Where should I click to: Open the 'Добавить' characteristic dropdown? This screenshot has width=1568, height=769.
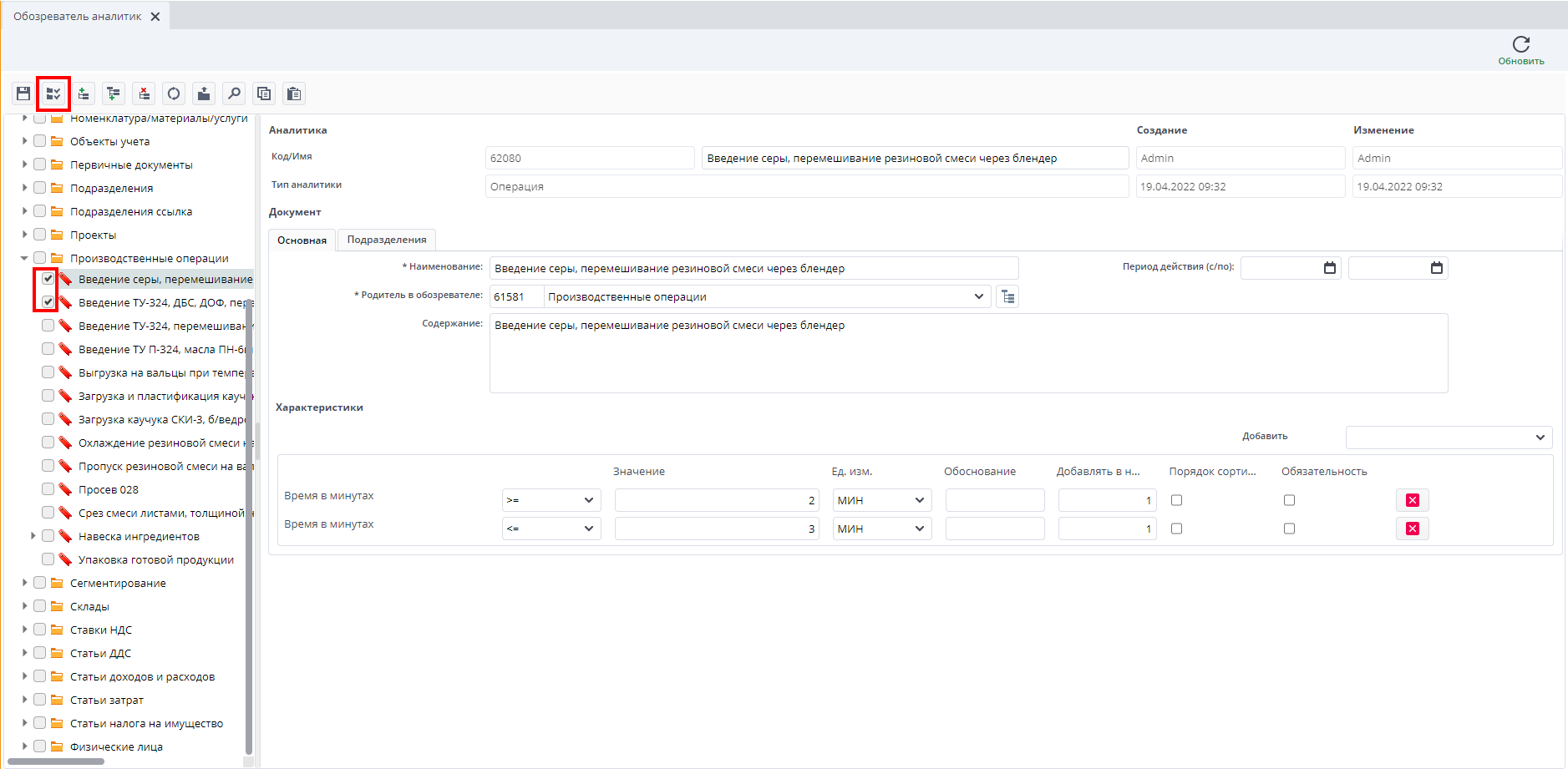coord(1449,437)
